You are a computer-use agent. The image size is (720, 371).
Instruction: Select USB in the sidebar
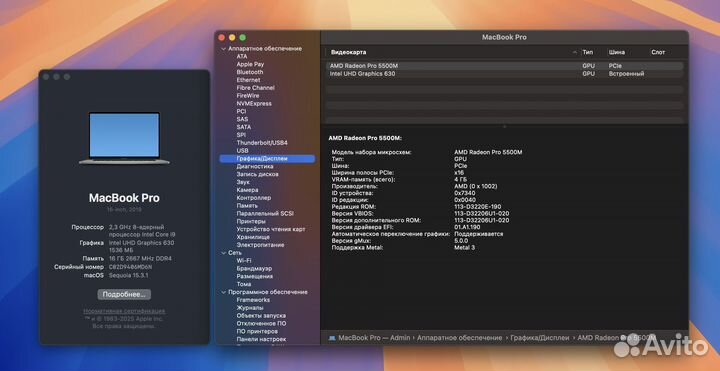tap(242, 151)
